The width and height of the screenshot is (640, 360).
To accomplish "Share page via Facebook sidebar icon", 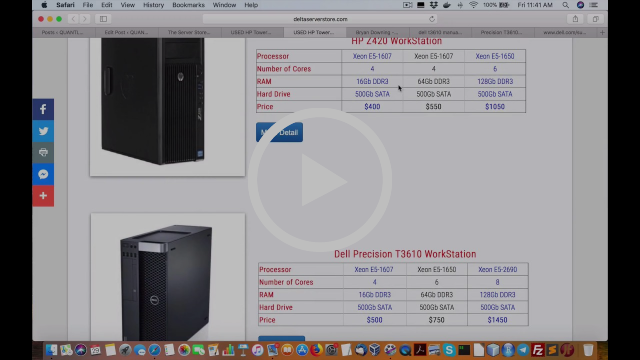I will point(43,109).
